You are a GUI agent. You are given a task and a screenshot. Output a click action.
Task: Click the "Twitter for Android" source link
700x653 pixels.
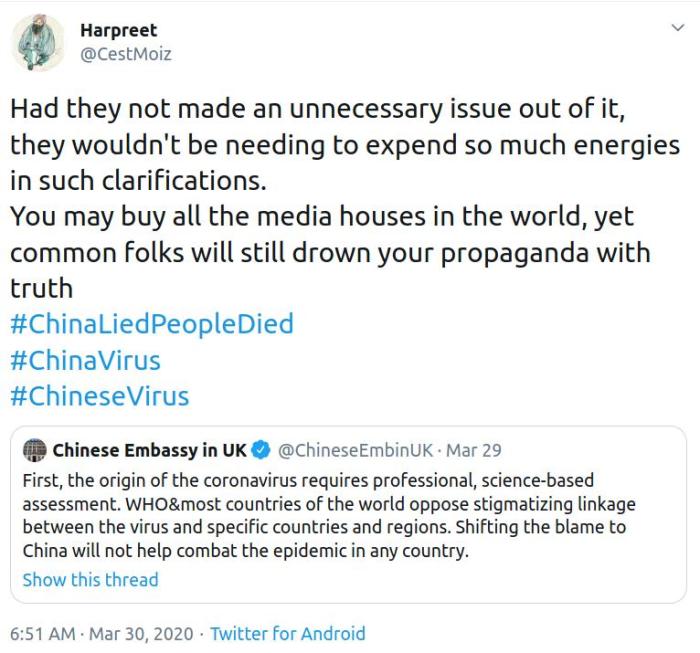click(287, 634)
